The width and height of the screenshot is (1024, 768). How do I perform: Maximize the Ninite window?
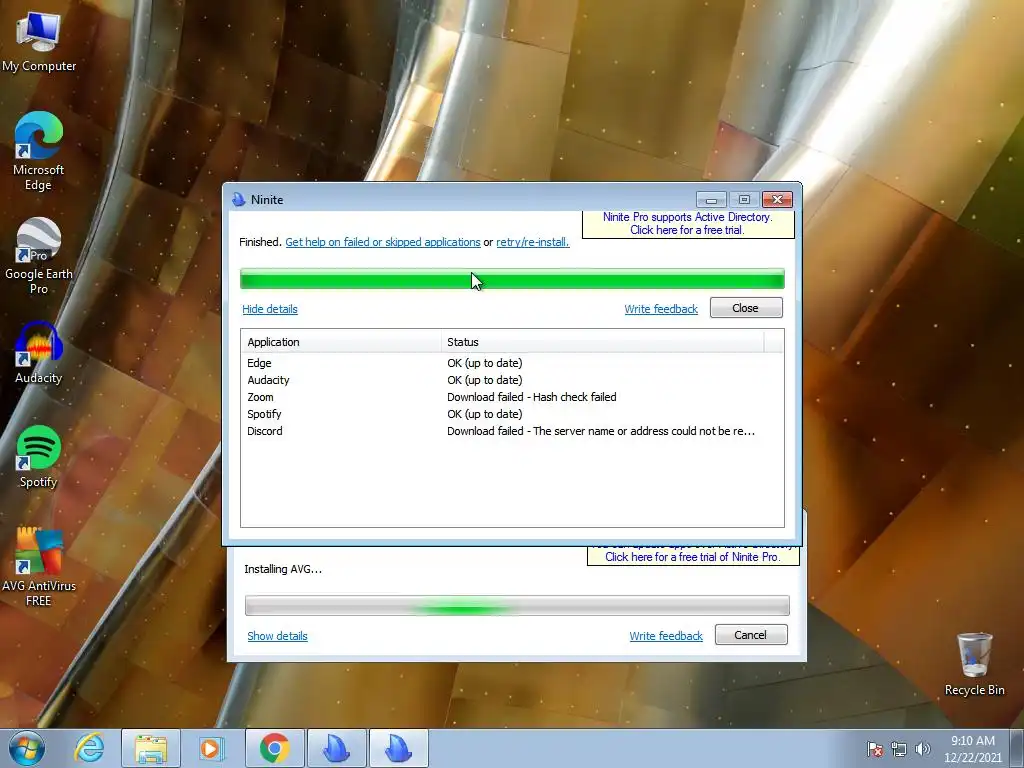[744, 199]
